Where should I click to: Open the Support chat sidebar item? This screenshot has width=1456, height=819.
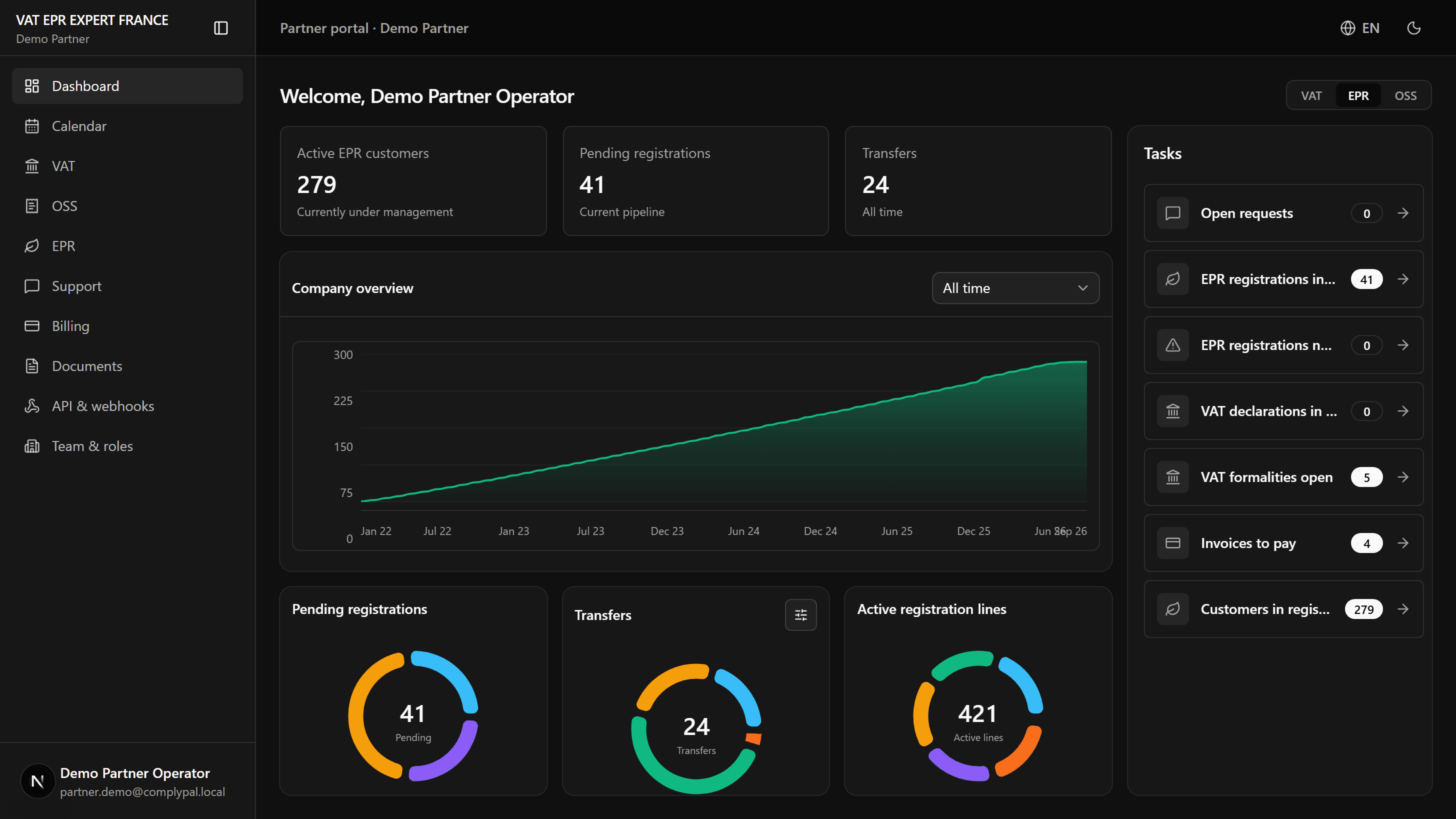click(x=127, y=286)
